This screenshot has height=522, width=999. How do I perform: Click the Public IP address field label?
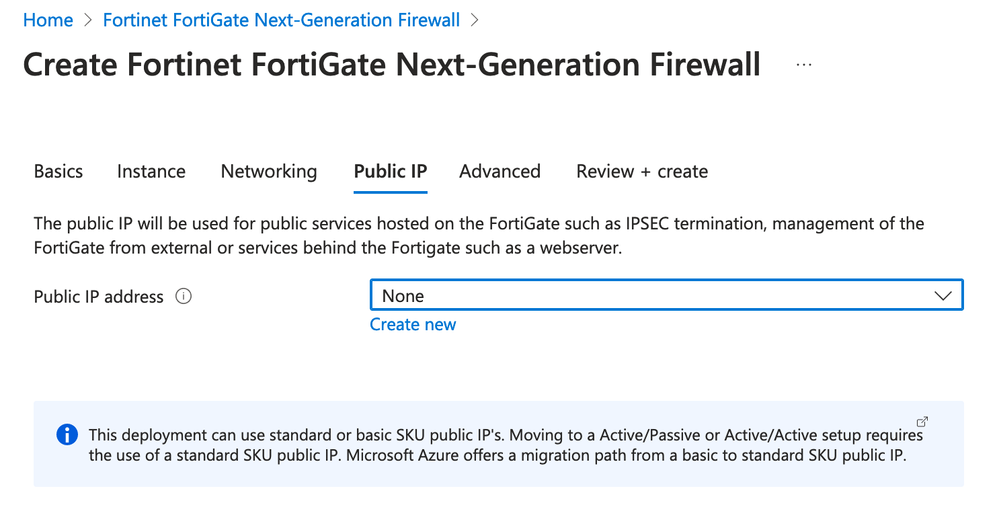point(98,296)
